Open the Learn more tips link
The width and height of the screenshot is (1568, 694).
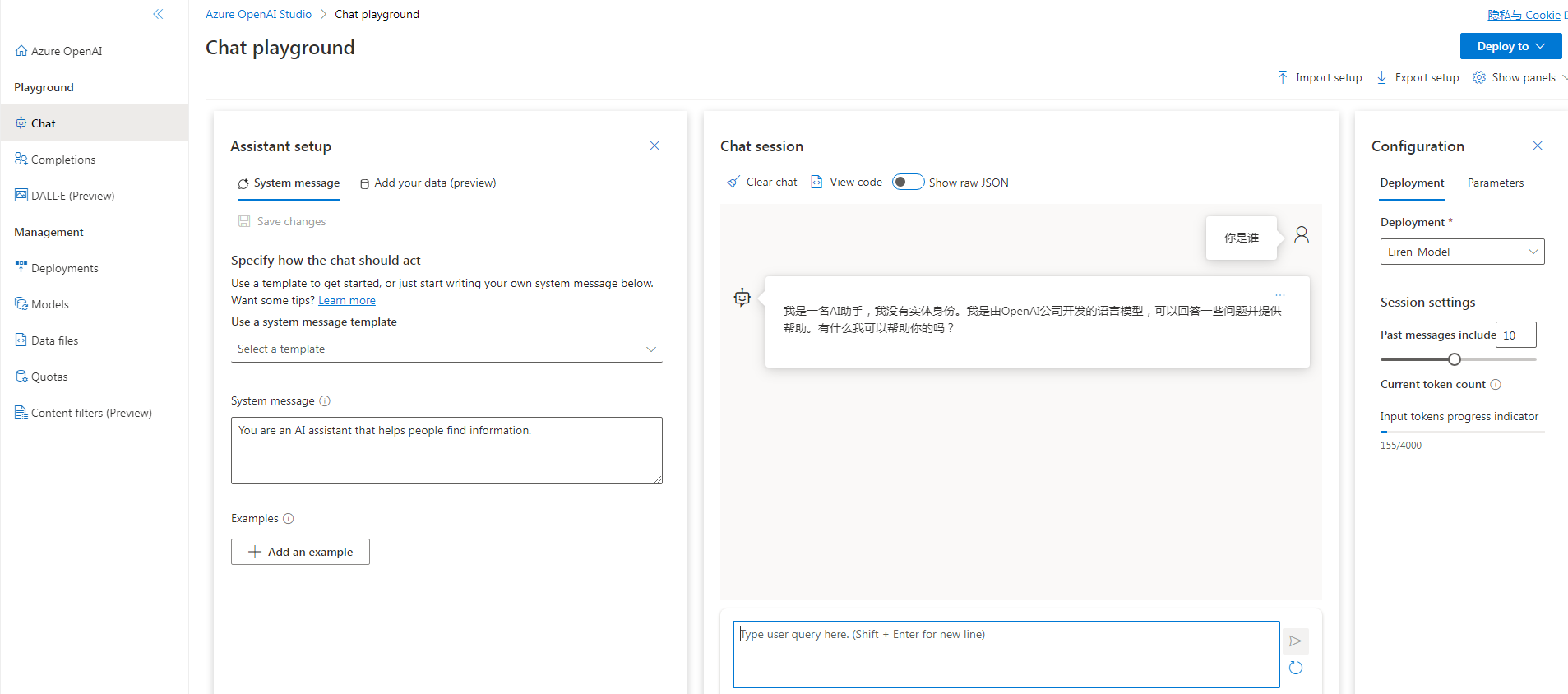click(347, 301)
